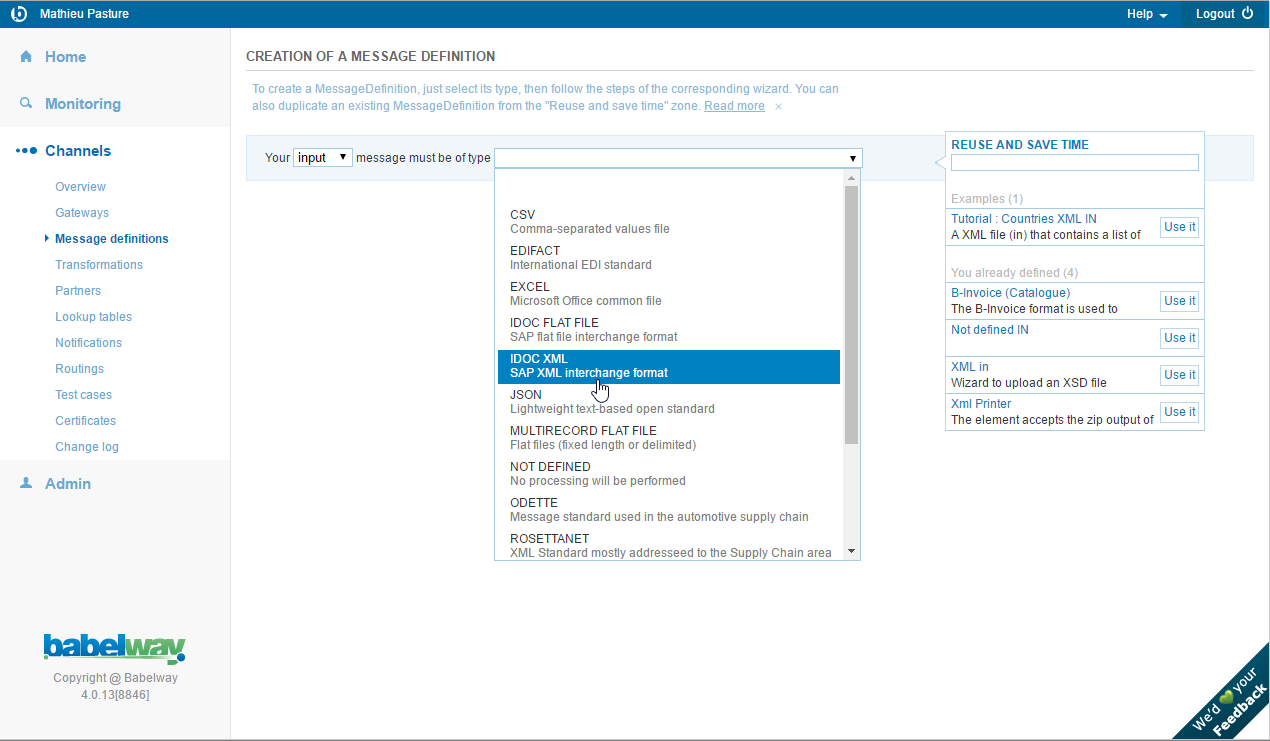Open Partners page
This screenshot has height=741, width=1270.
coord(78,291)
